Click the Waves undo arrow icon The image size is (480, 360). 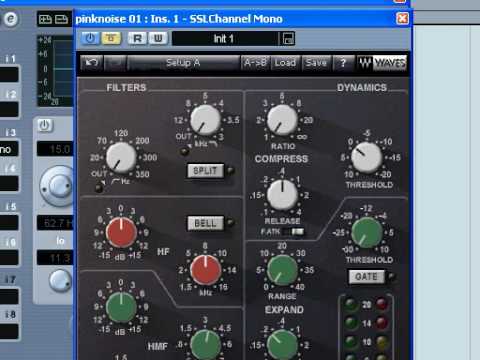click(91, 63)
